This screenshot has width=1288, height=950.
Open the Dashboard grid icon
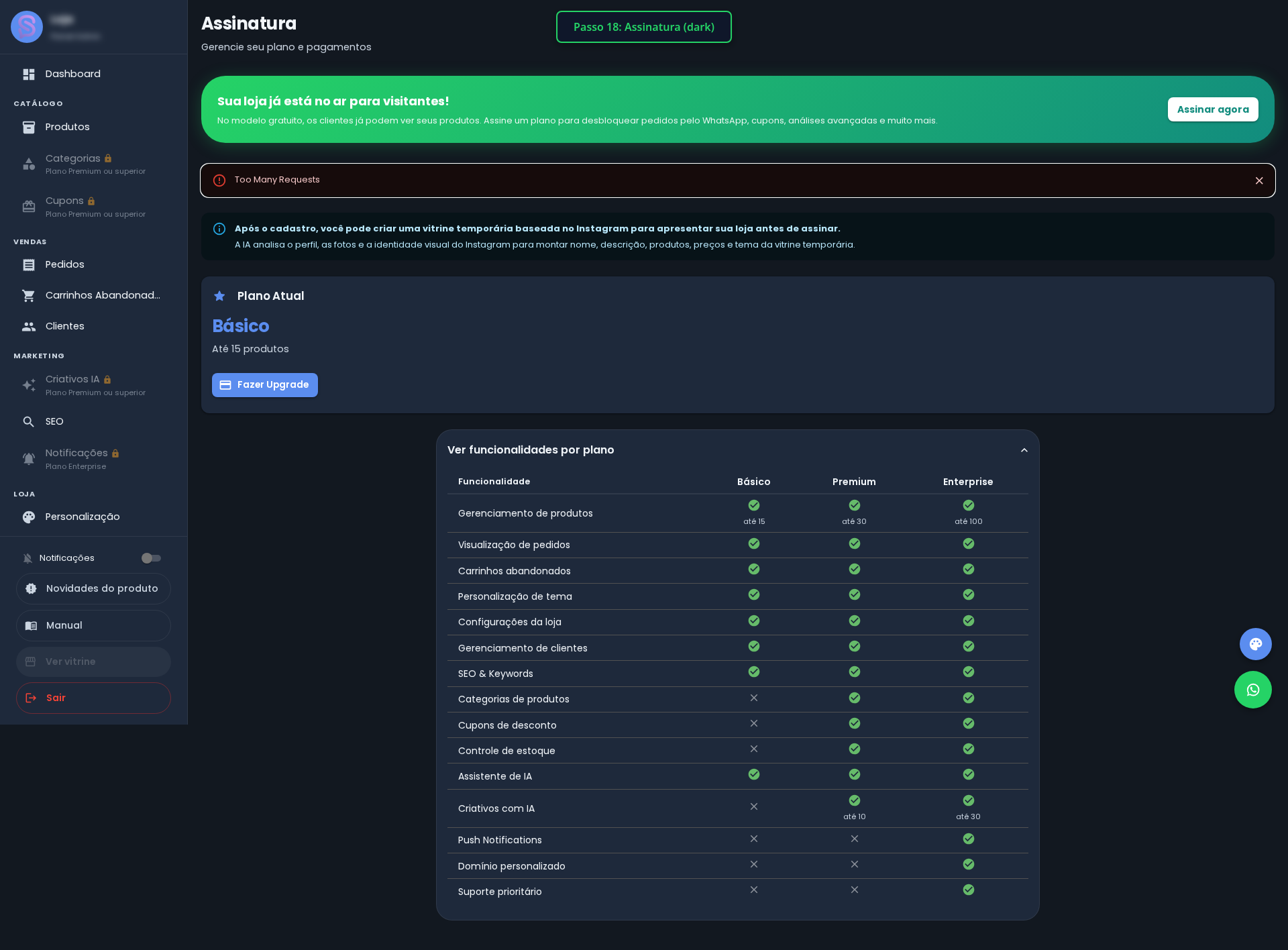29,74
